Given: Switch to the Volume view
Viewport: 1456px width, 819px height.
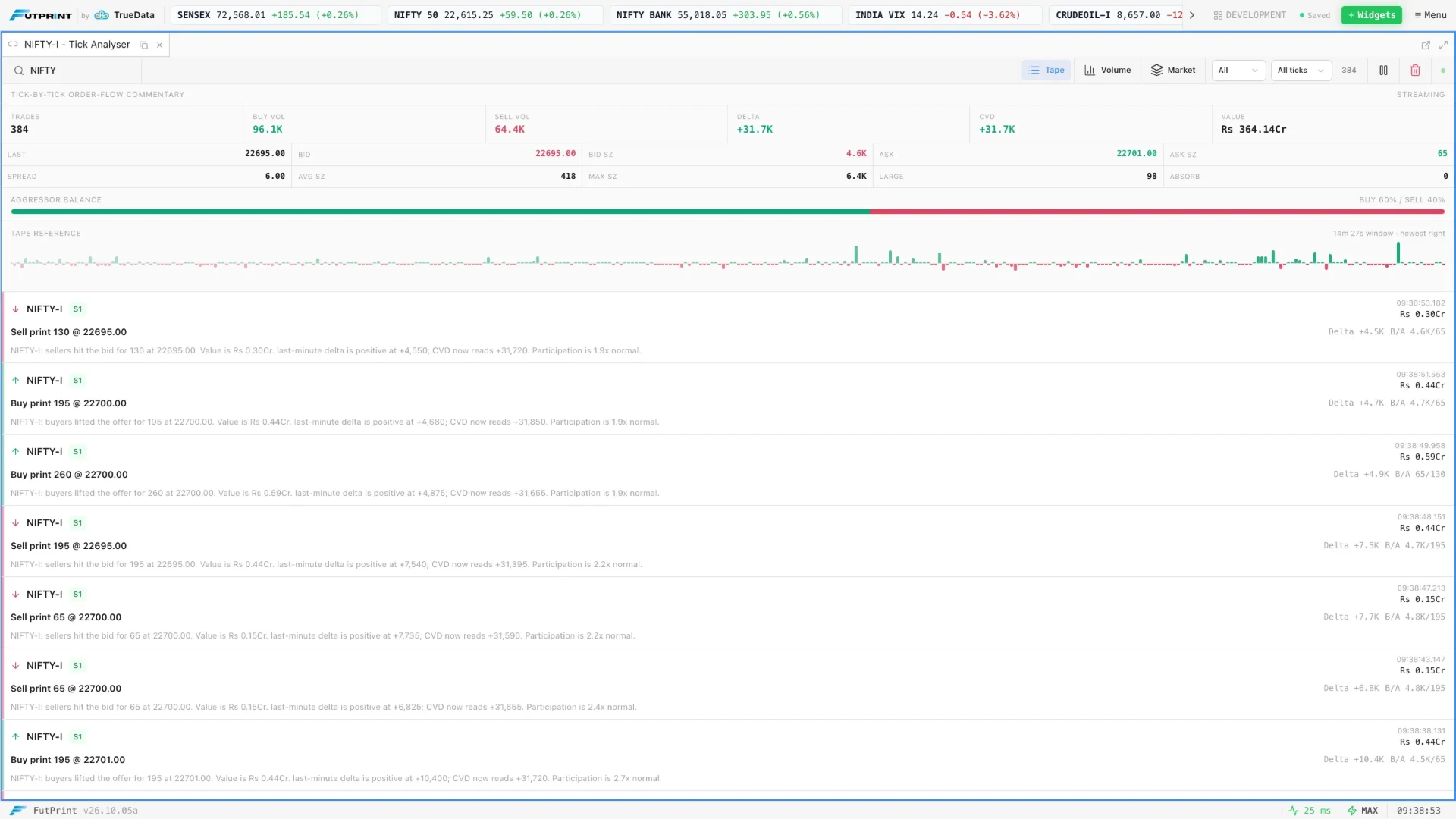Looking at the screenshot, I should point(1107,71).
